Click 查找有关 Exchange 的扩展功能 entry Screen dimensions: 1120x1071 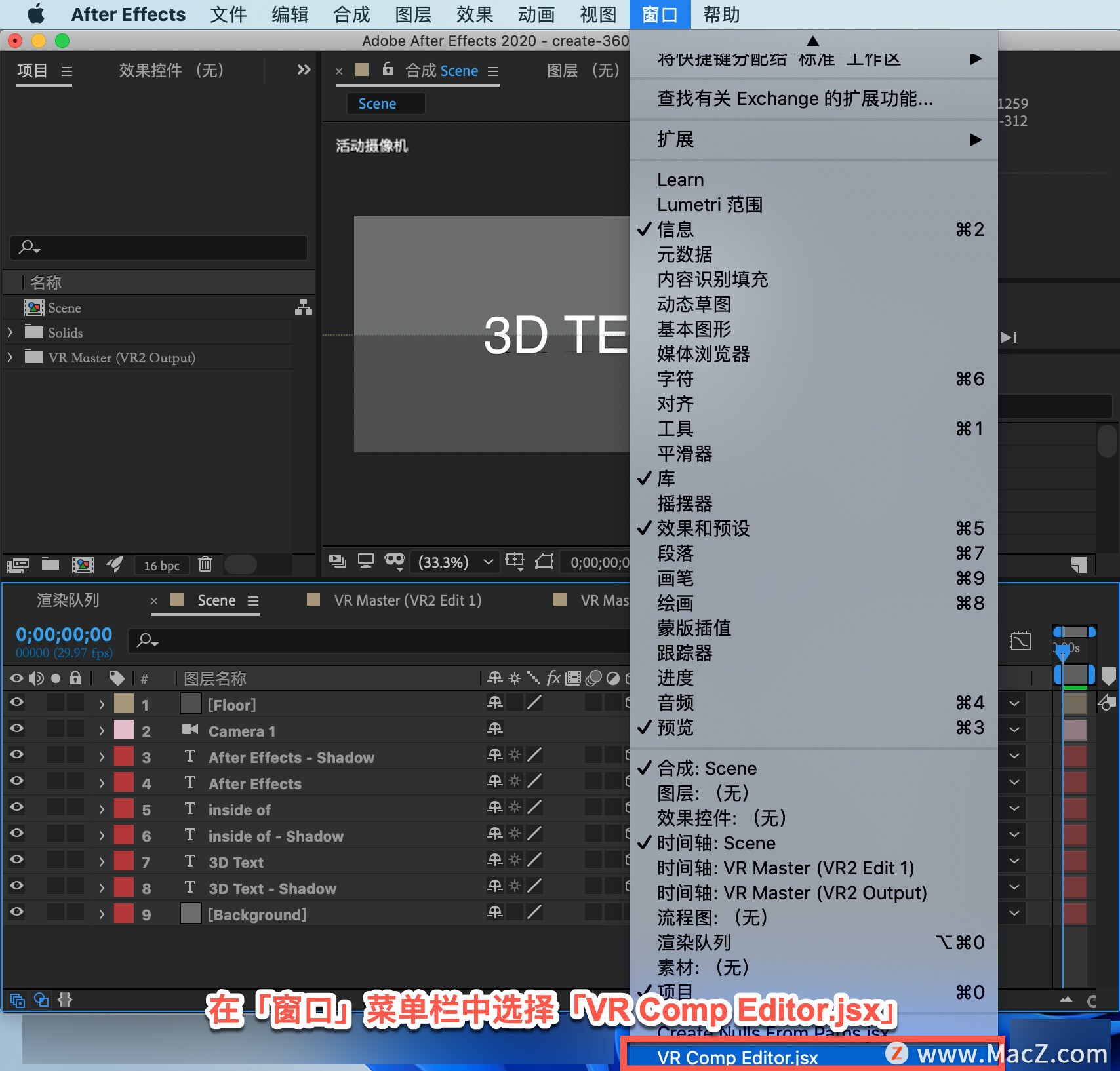click(x=813, y=99)
